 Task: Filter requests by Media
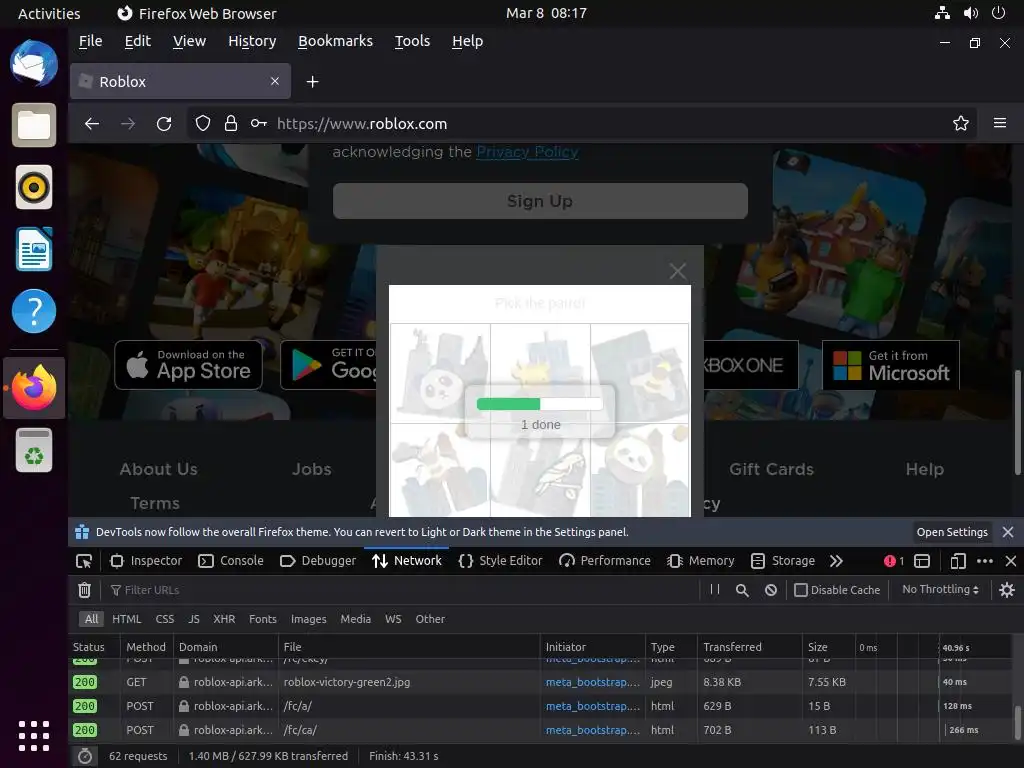click(x=355, y=618)
